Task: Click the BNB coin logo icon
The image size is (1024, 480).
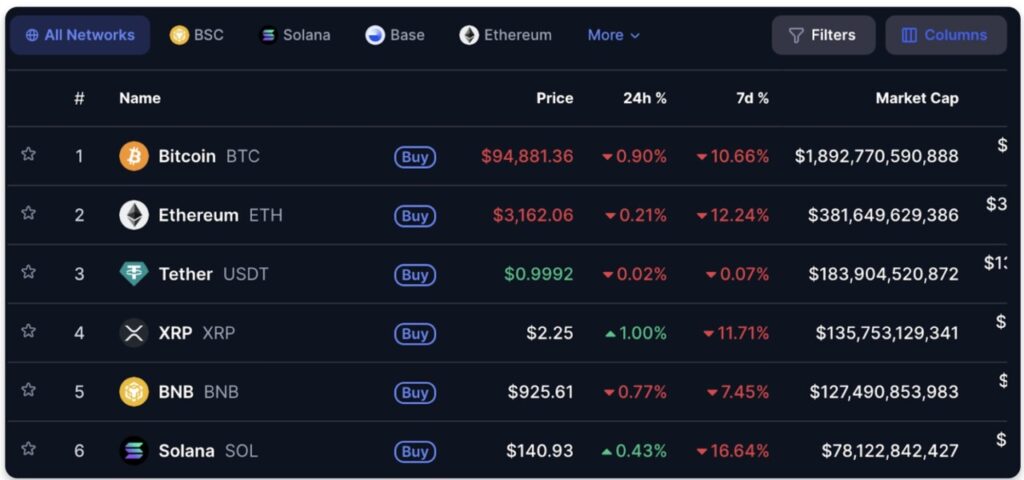Action: (134, 392)
